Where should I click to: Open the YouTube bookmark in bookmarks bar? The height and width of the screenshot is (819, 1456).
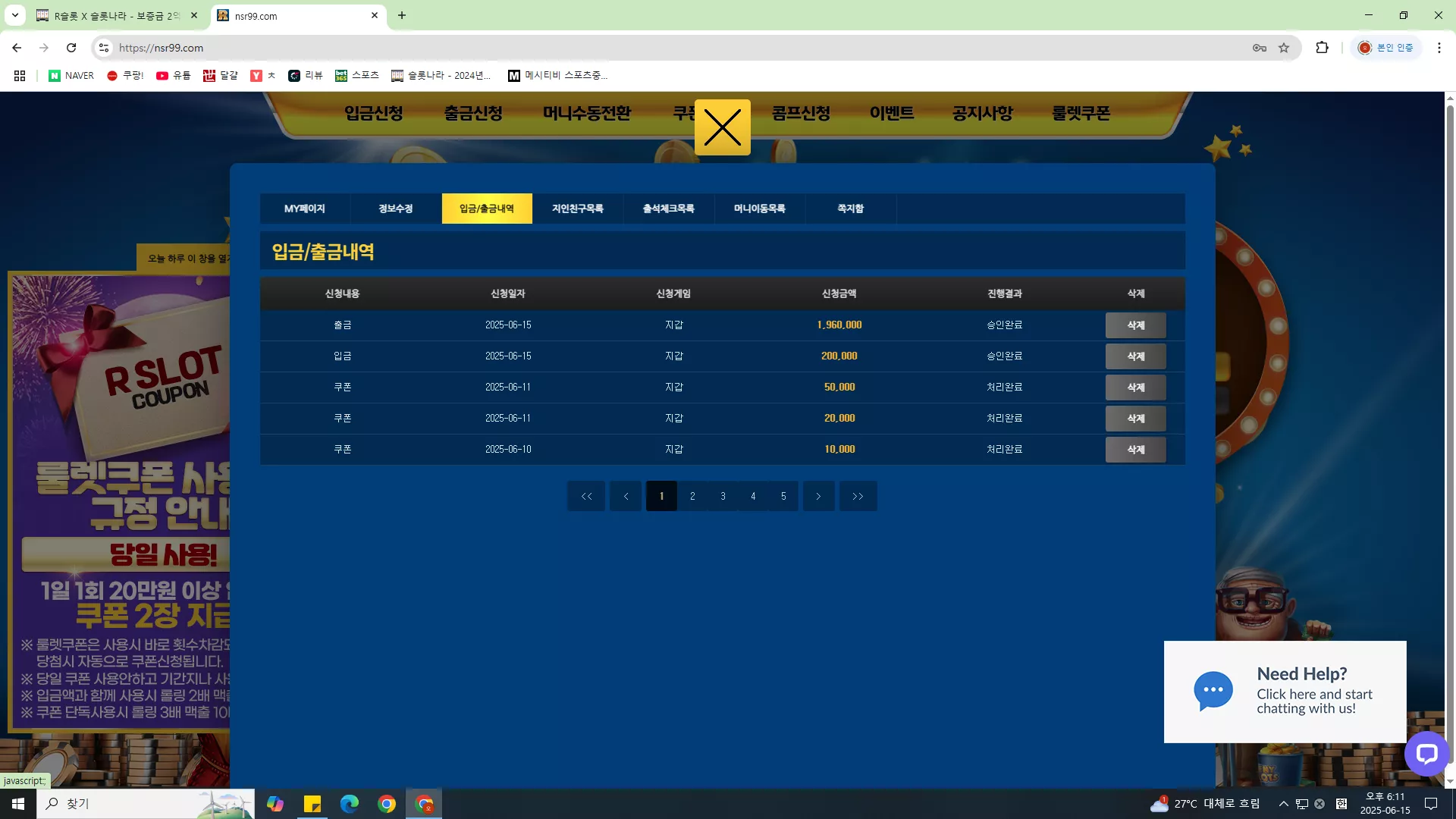[173, 75]
